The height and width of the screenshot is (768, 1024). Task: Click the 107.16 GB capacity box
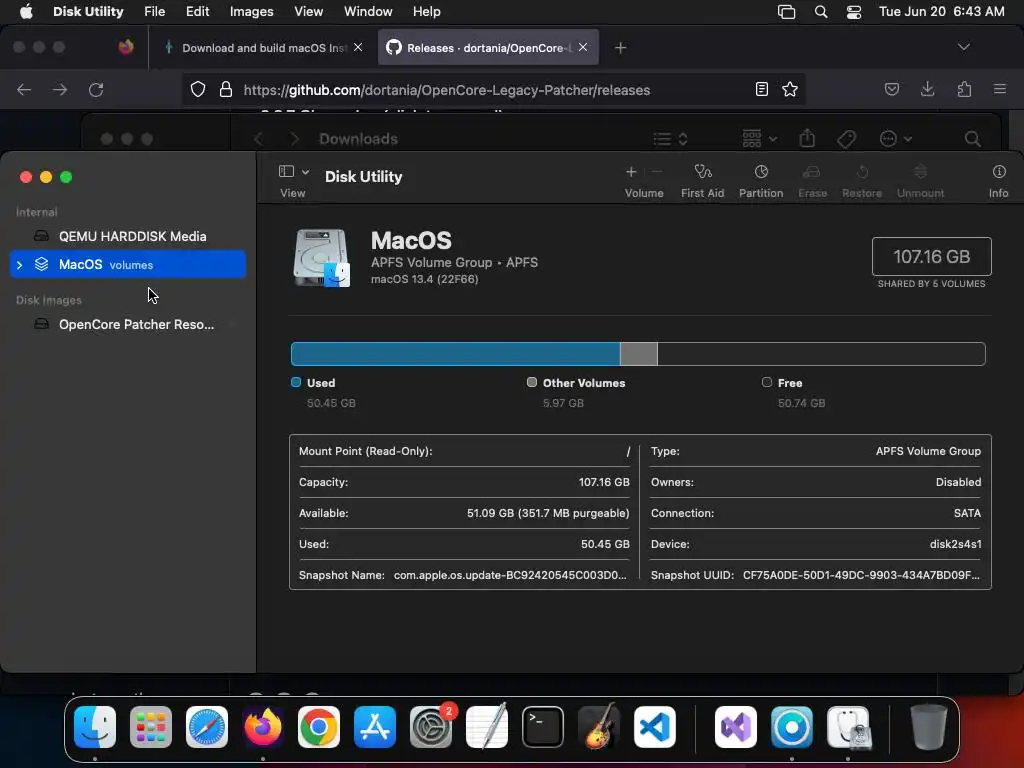coord(931,256)
